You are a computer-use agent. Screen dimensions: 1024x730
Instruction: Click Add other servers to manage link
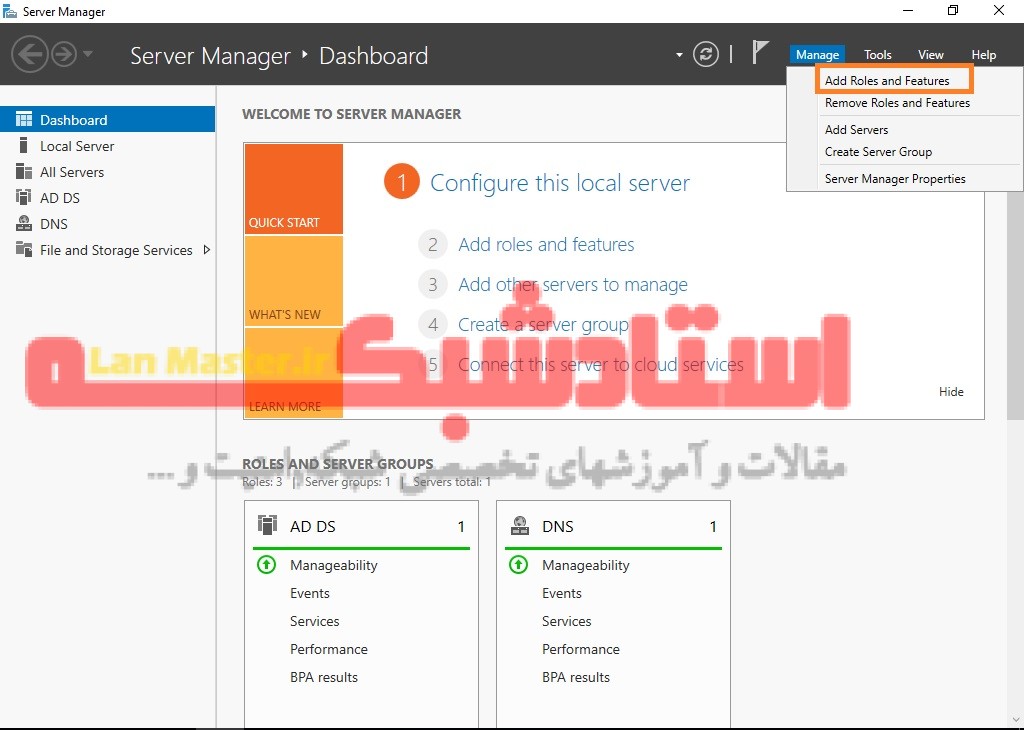(573, 285)
